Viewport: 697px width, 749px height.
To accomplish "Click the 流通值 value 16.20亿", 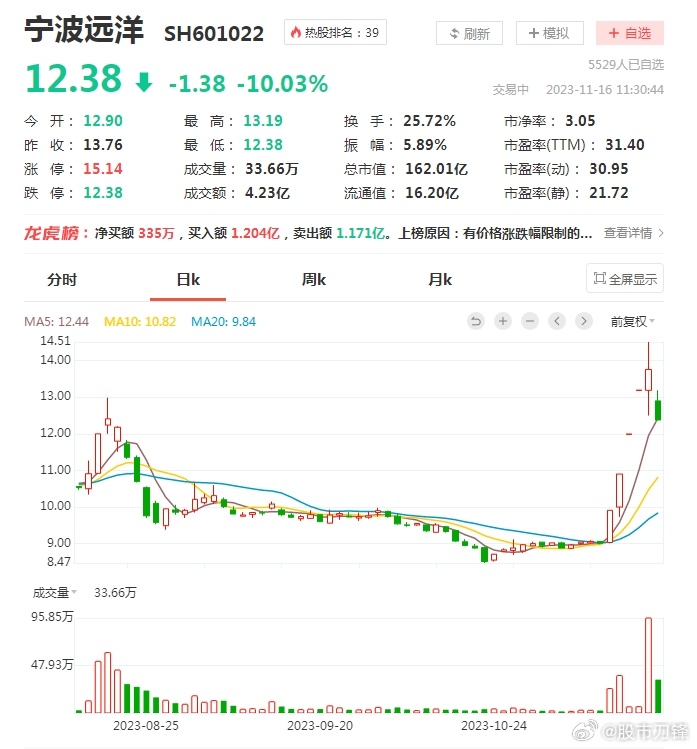I will click(432, 193).
